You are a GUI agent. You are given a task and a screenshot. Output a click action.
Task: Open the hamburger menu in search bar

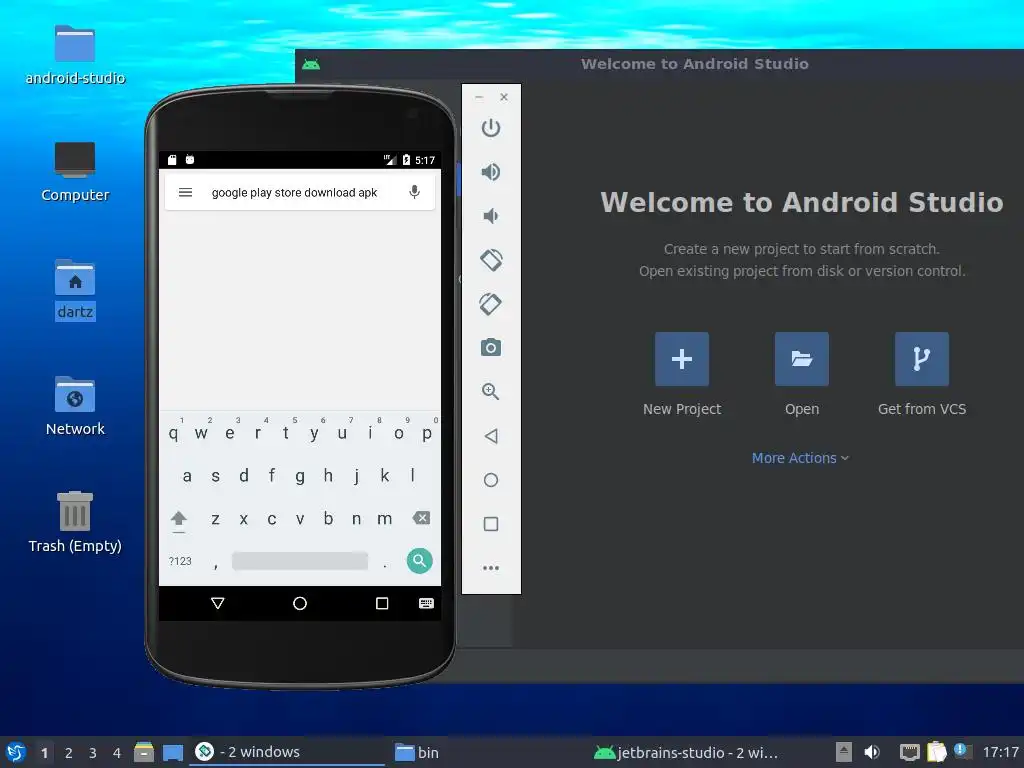point(185,192)
